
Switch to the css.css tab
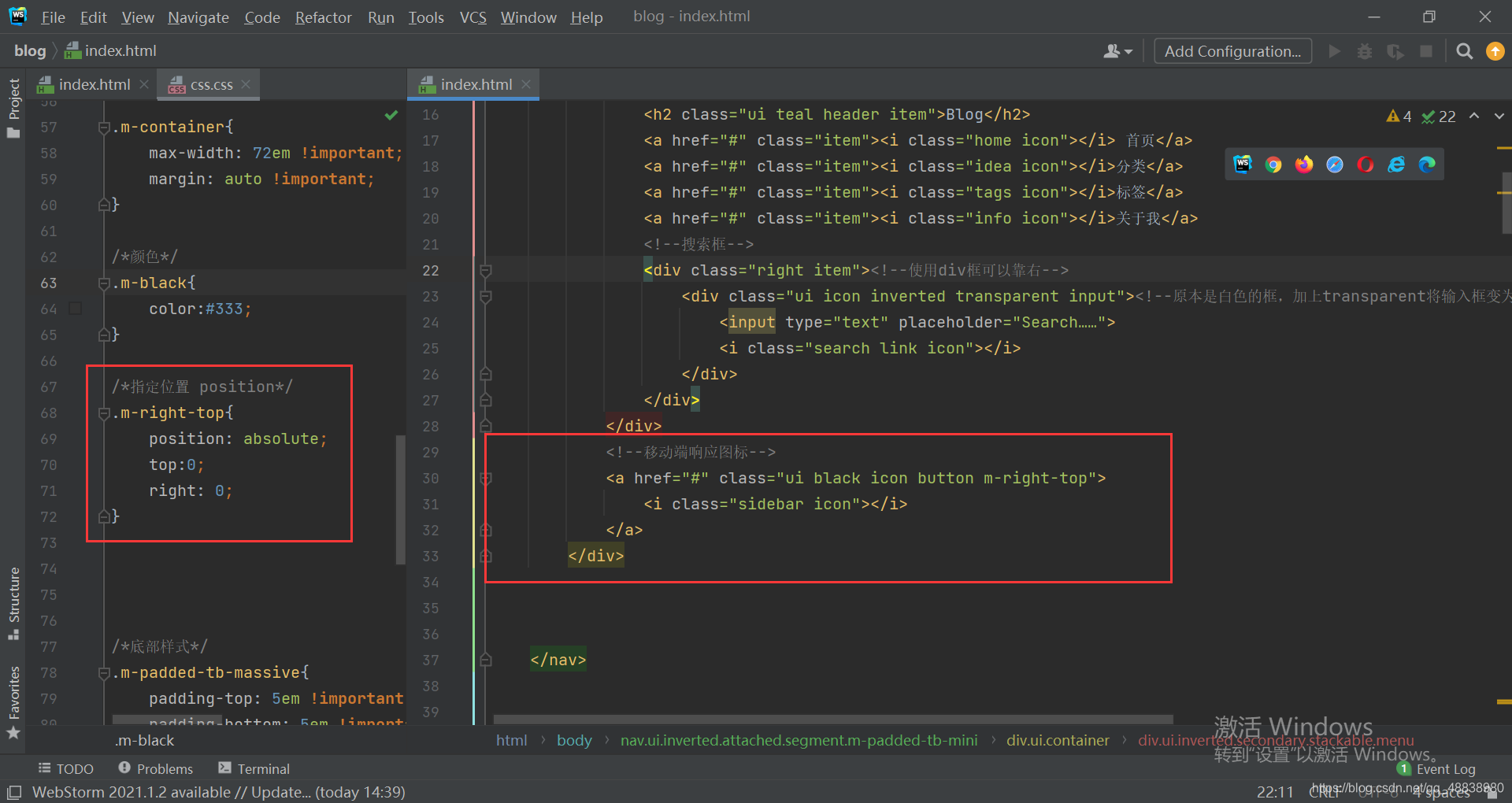point(211,84)
